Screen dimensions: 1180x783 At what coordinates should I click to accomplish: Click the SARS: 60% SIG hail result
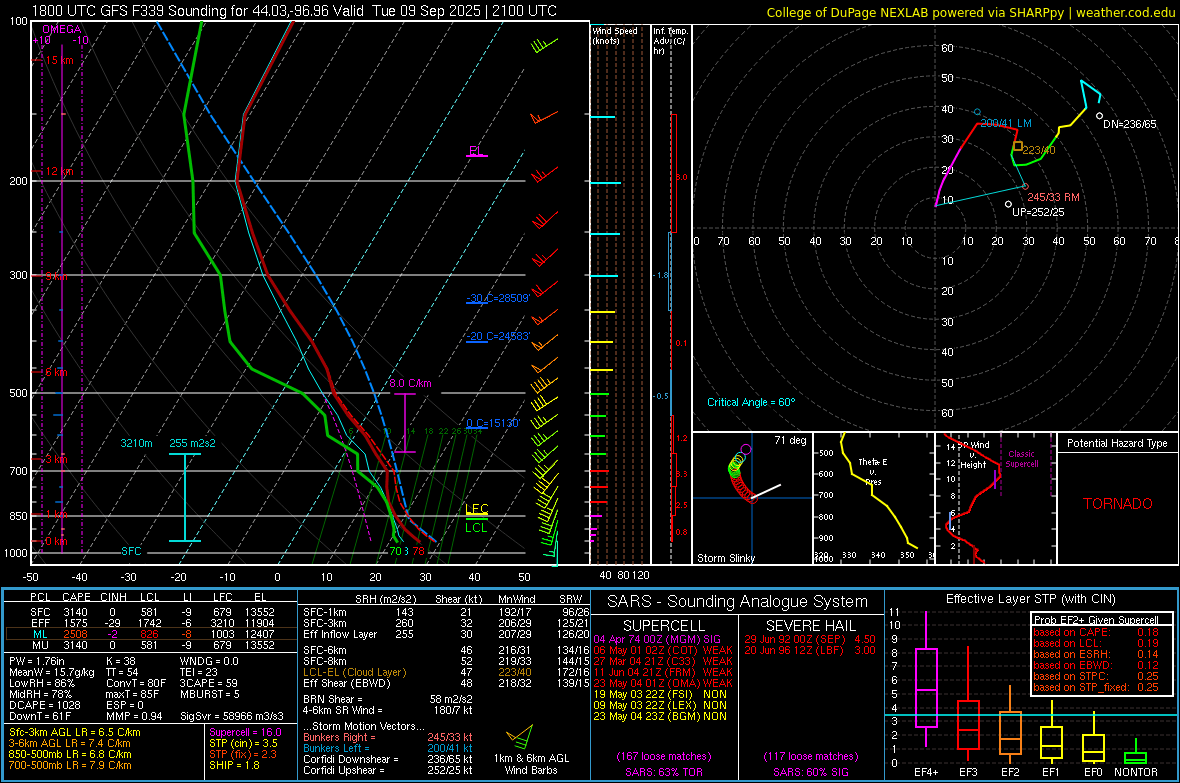811,772
